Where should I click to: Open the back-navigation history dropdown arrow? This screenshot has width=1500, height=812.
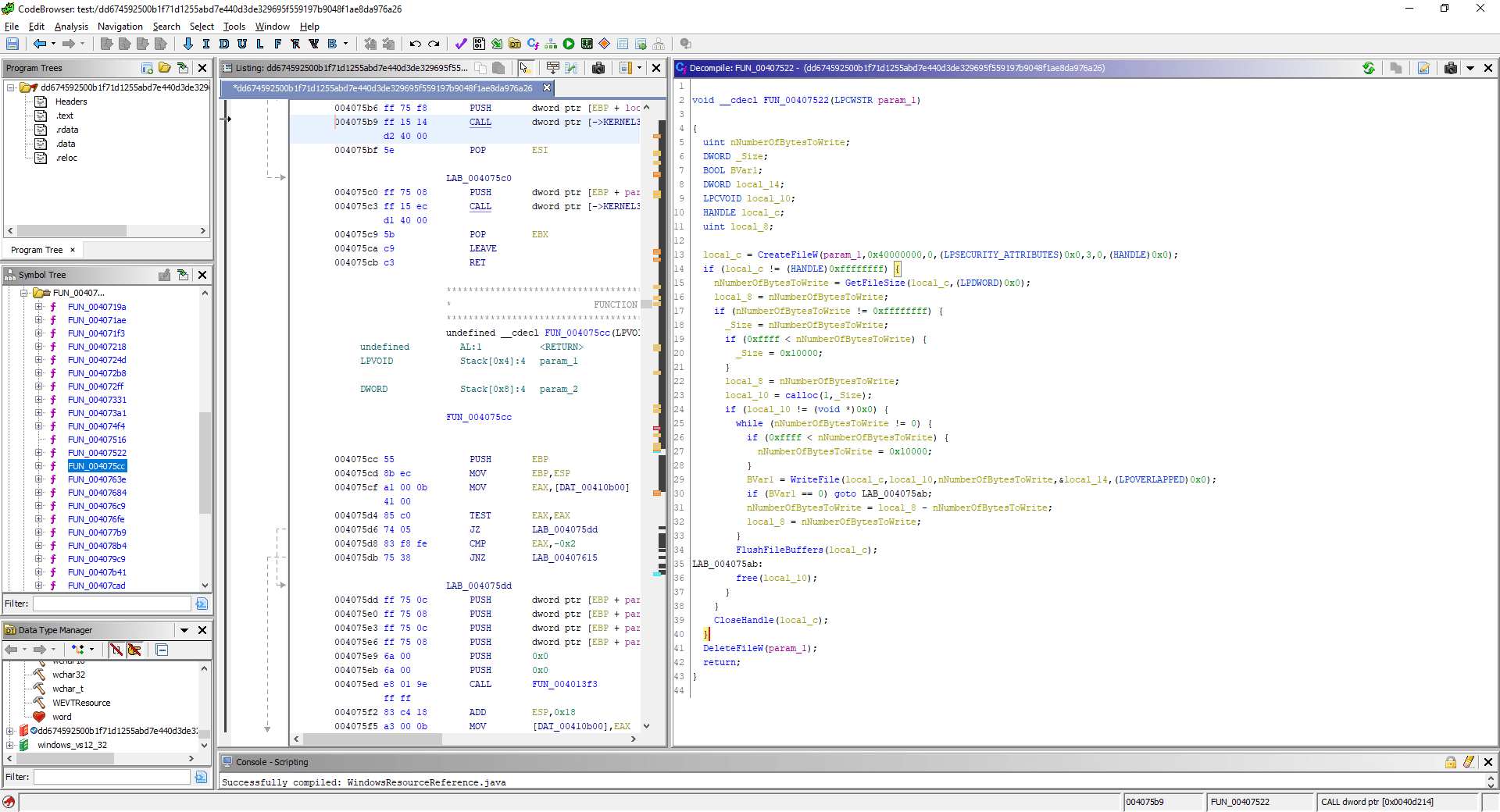[x=53, y=44]
